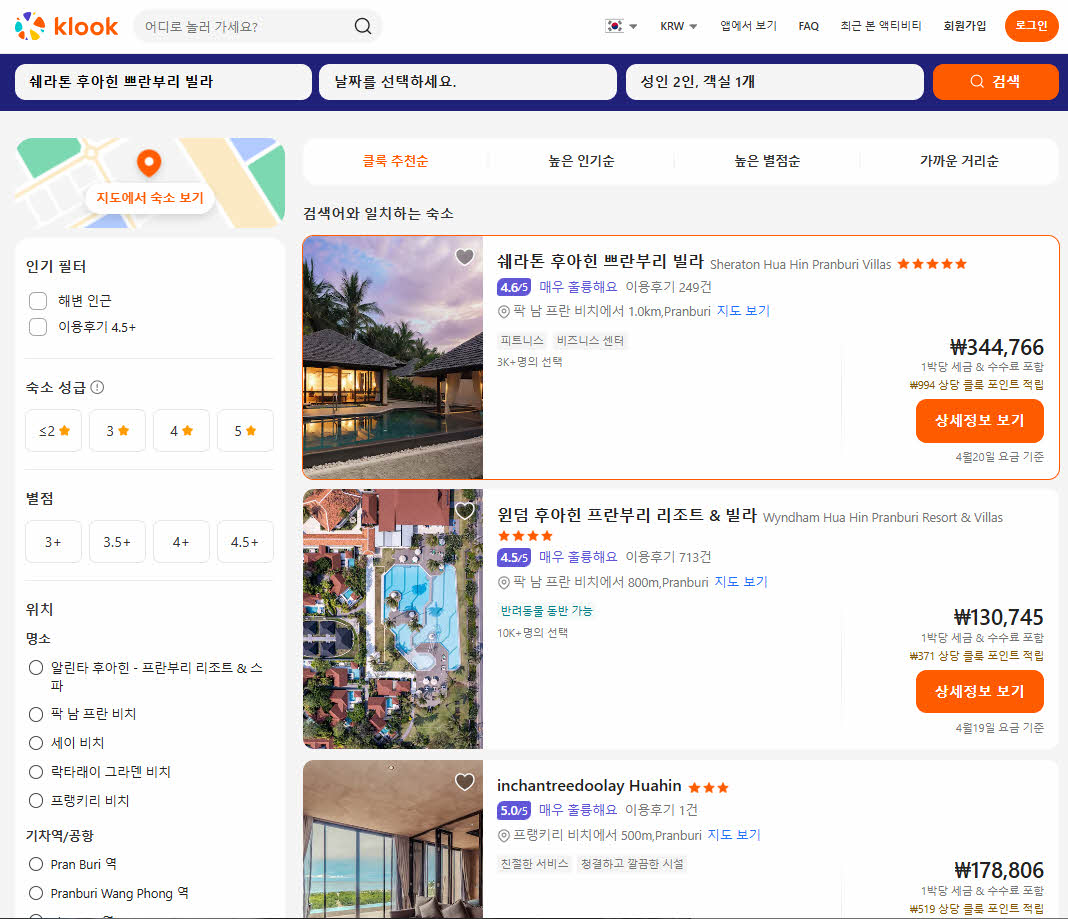Check the 해변 인근 filter
Screen dimensions: 1068x919
tap(38, 300)
